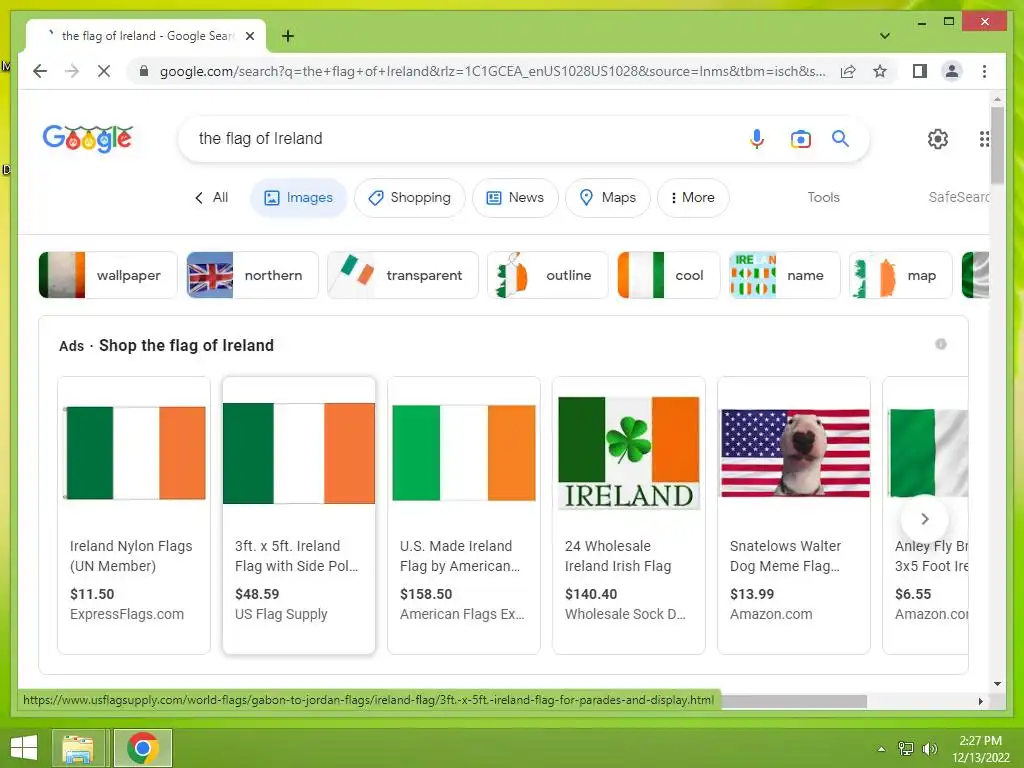Show hidden system tray icons

(x=882, y=749)
